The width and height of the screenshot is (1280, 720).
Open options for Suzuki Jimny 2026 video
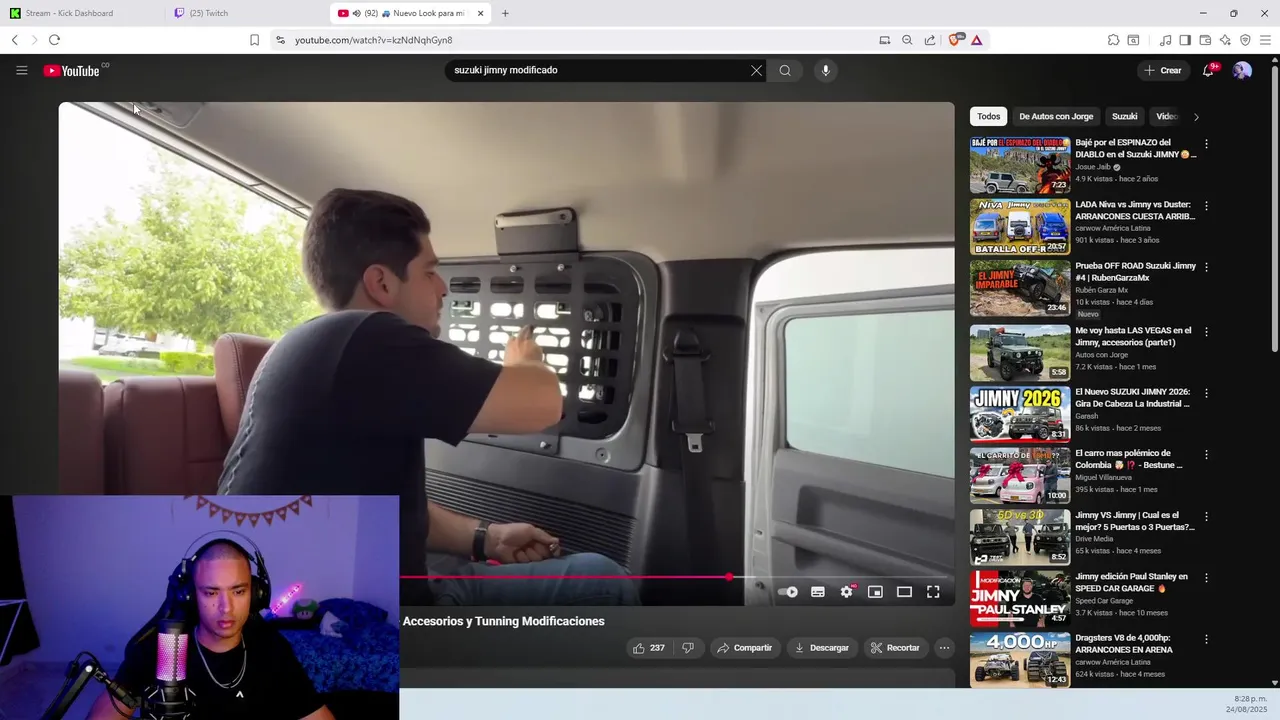coord(1206,393)
